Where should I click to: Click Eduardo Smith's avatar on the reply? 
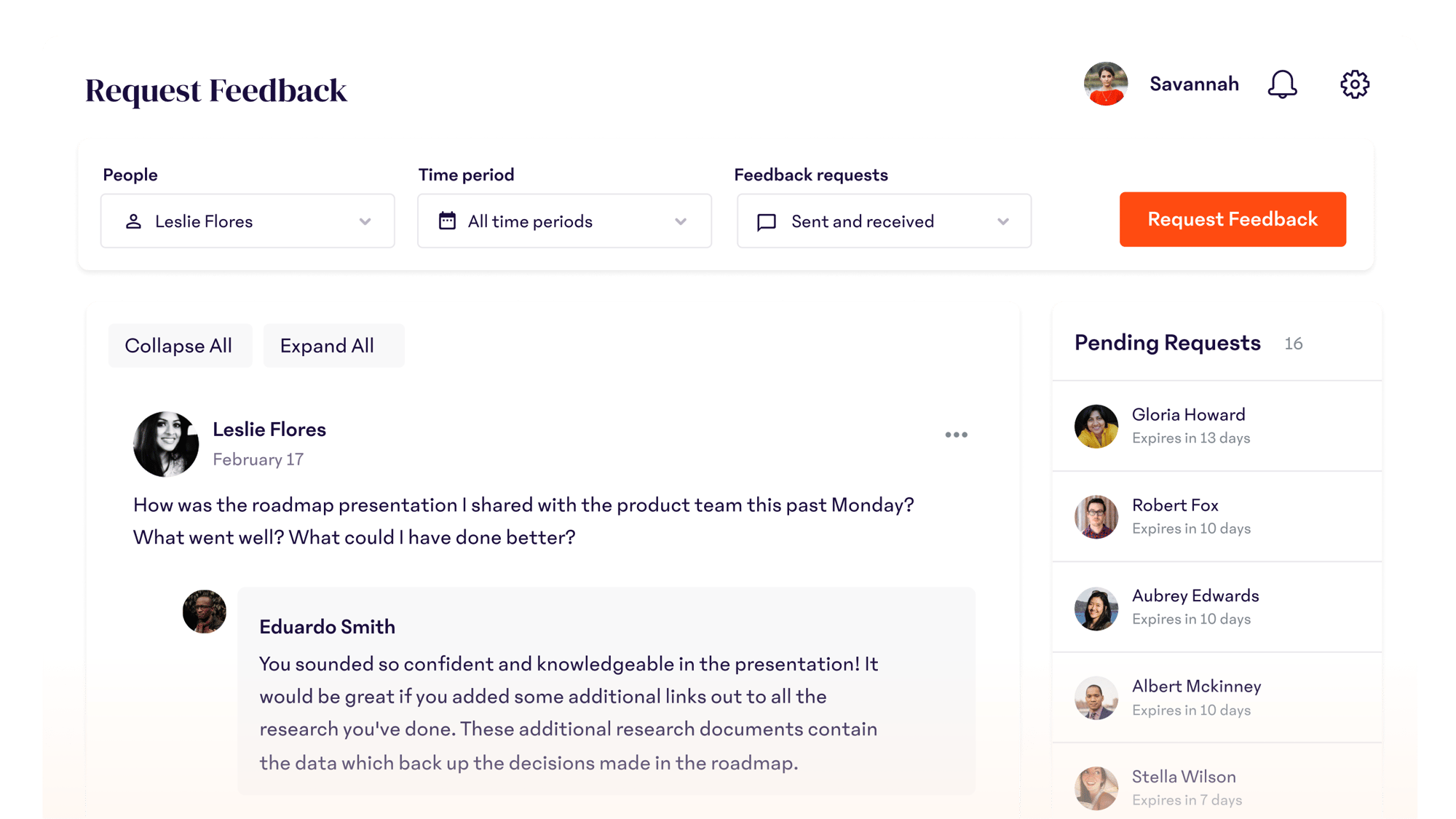pos(204,612)
